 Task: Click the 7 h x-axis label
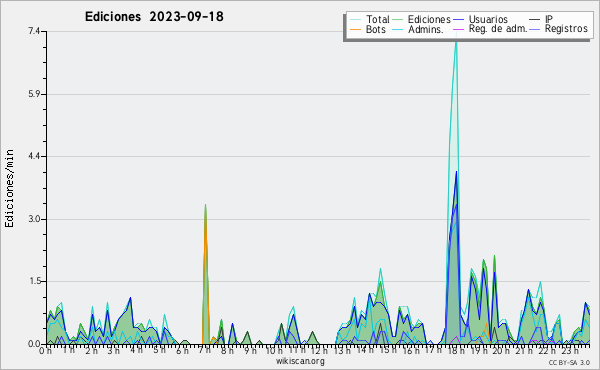coord(204,350)
